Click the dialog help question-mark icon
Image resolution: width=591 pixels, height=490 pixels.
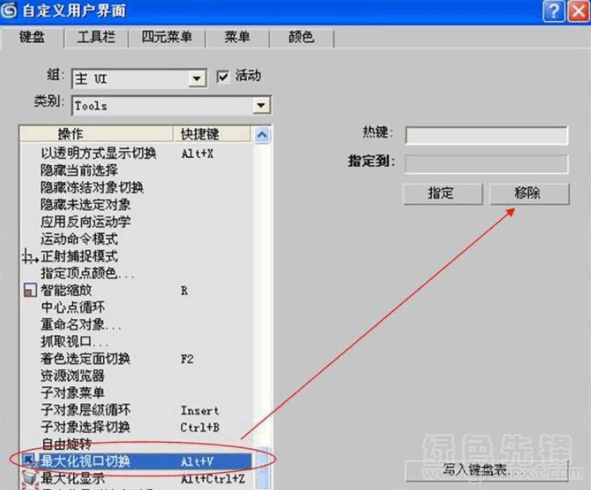pos(553,11)
